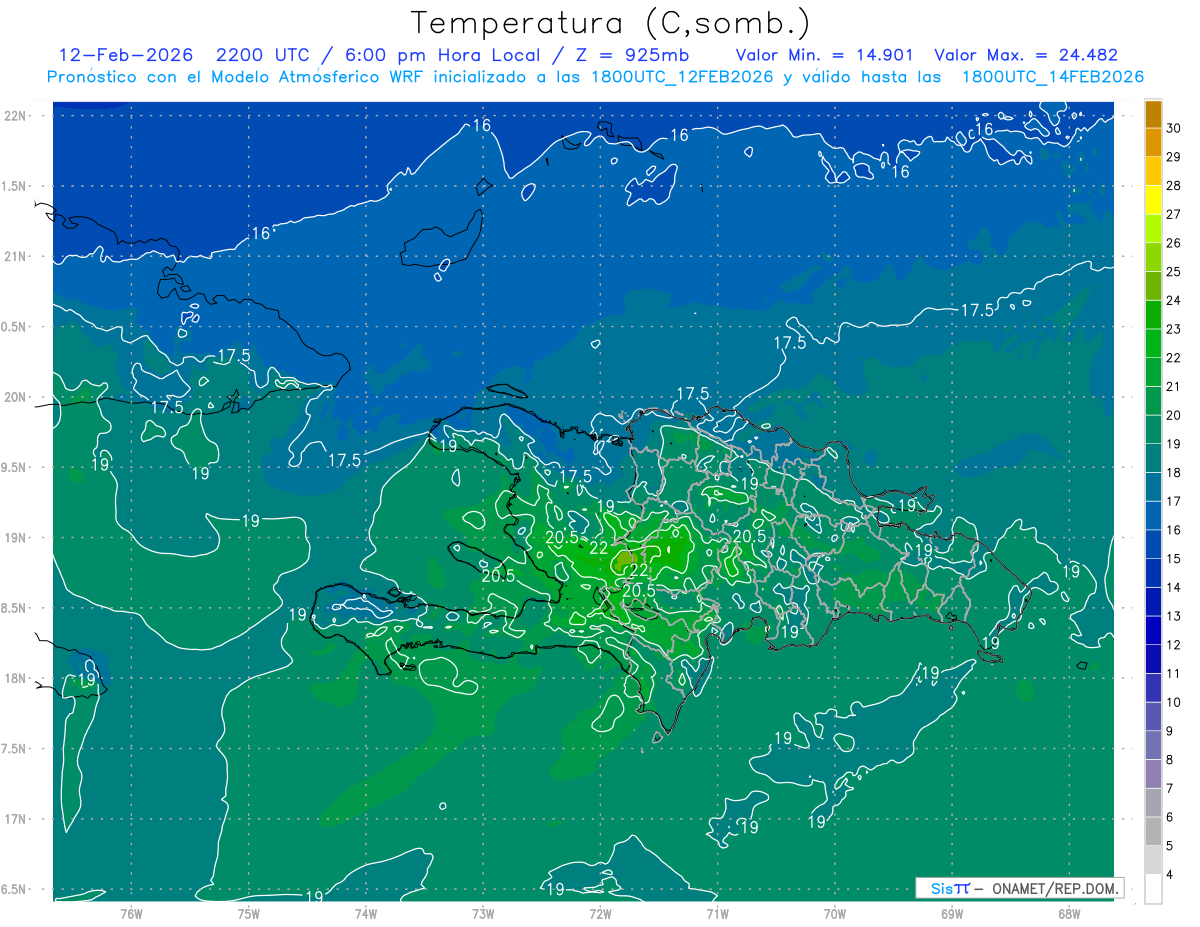Screen dimensions: 1200x927
Task: Click the '12' label on the color scale
Action: coord(1174,644)
